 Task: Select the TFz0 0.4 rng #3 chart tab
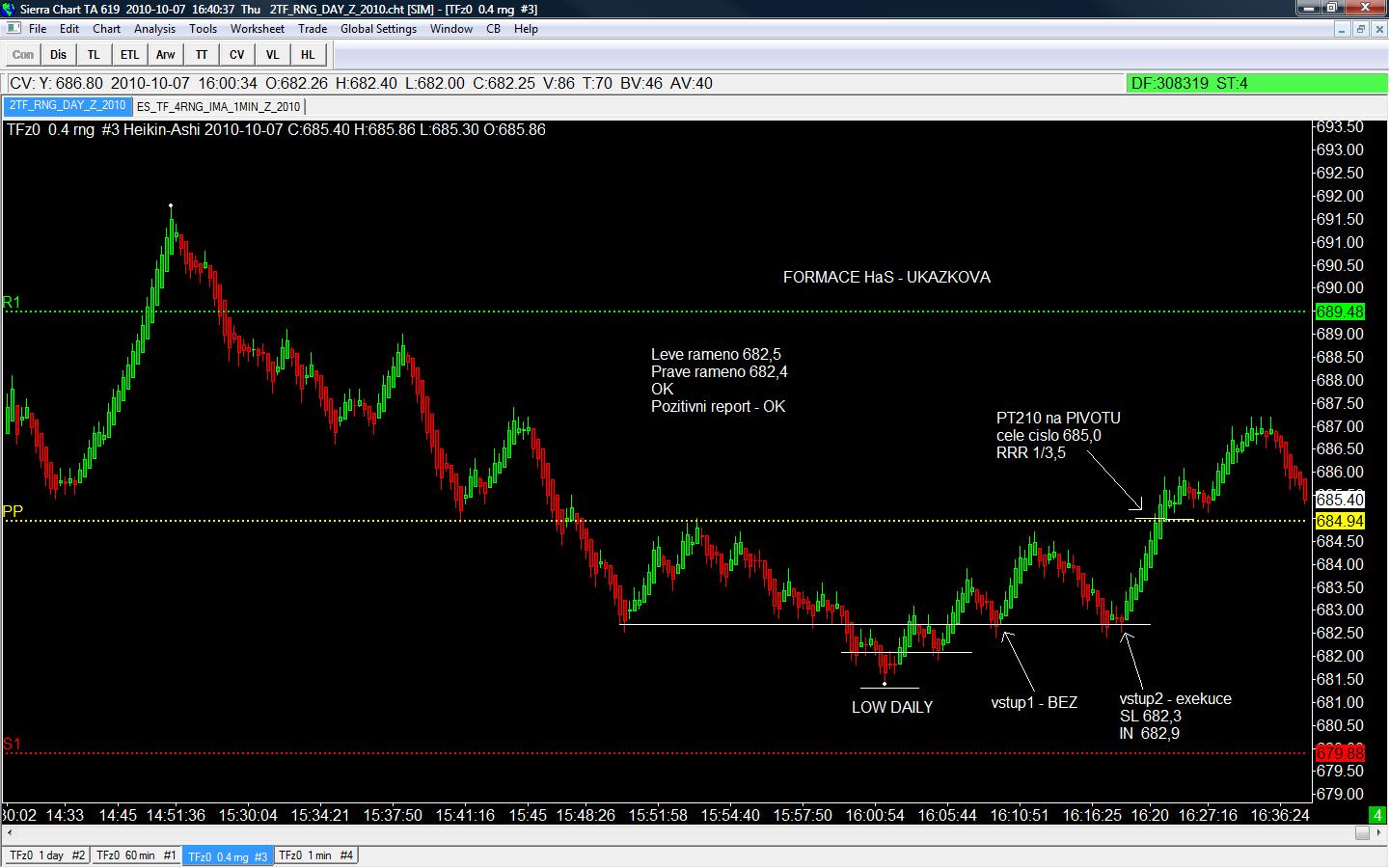pyautogui.click(x=228, y=856)
